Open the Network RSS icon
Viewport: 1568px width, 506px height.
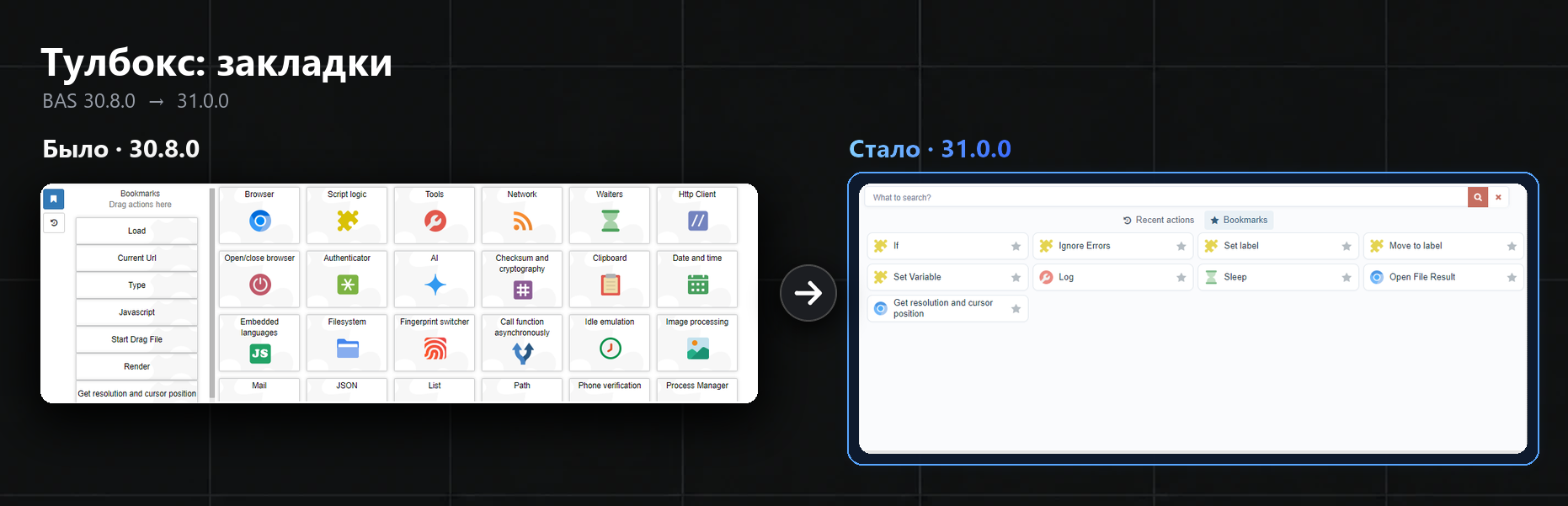tap(523, 221)
